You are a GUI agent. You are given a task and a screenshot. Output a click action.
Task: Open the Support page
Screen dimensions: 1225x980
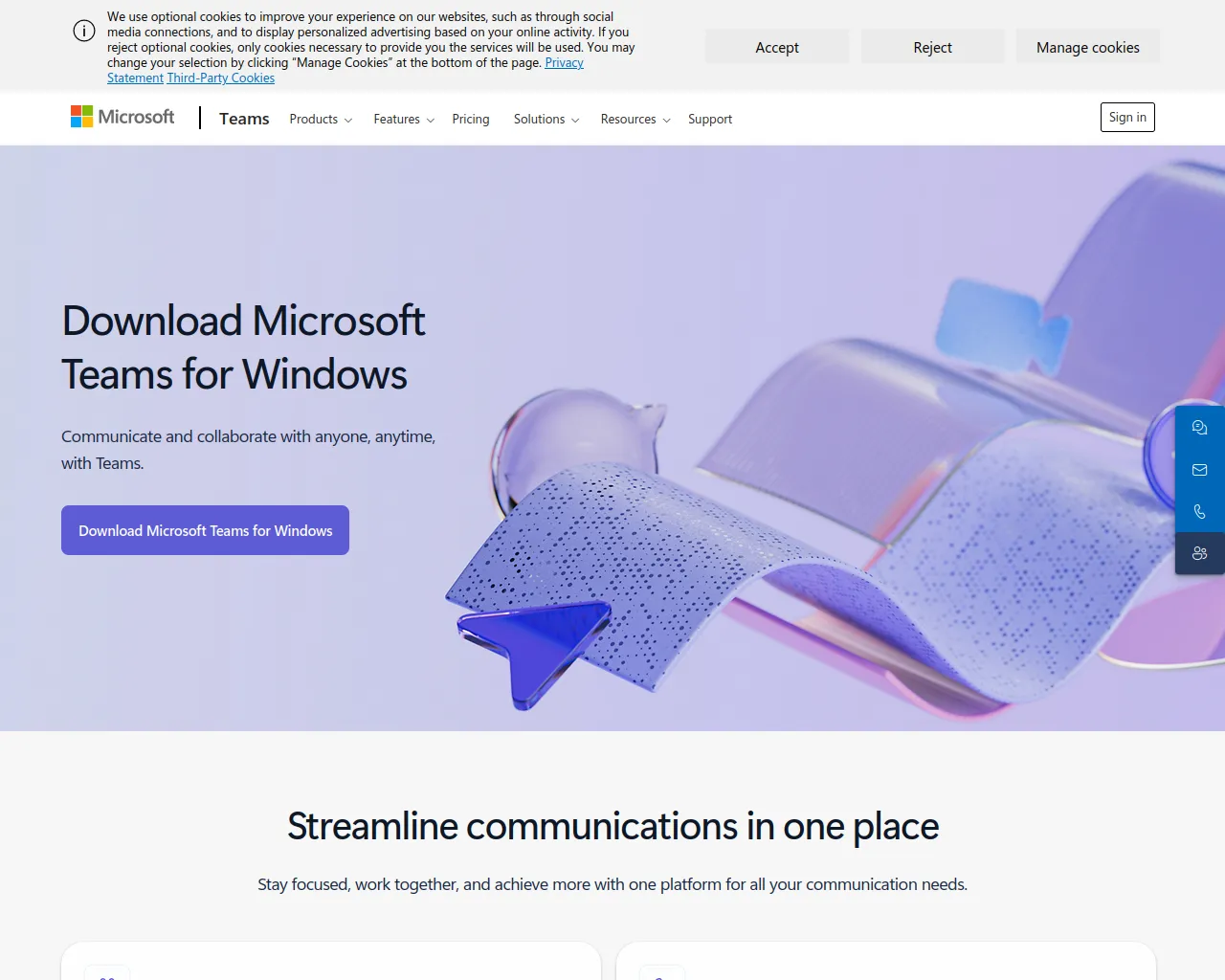tap(710, 119)
